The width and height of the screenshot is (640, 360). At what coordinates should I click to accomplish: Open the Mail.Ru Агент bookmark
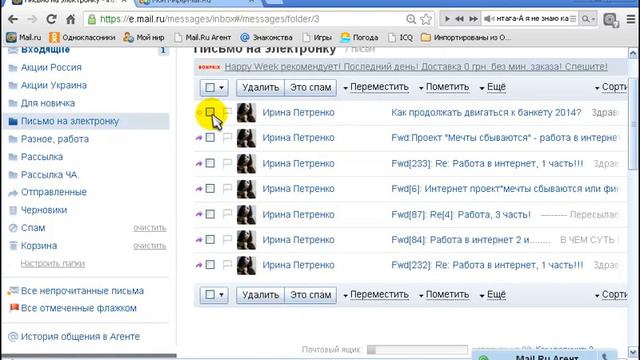(x=203, y=38)
